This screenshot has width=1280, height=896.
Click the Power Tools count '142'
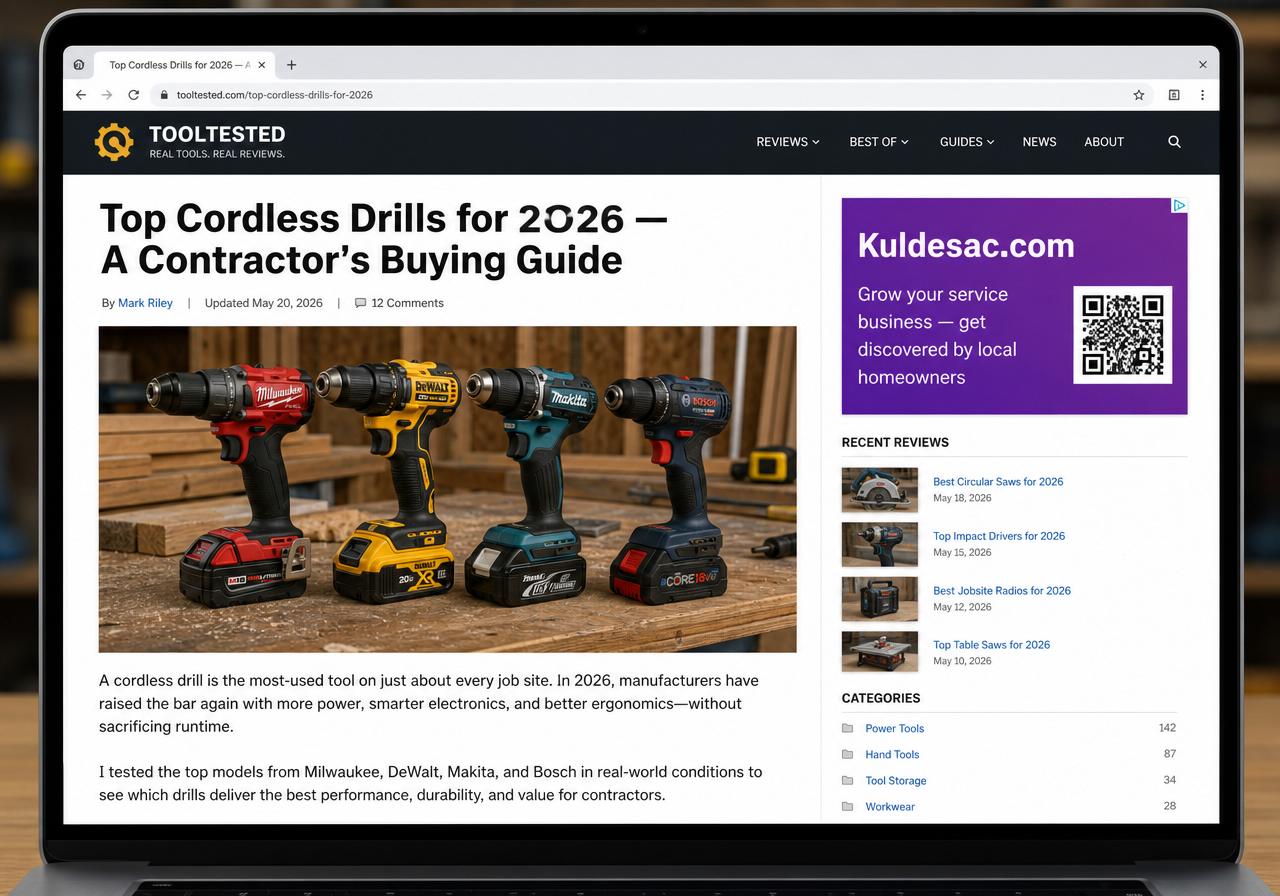[1167, 728]
